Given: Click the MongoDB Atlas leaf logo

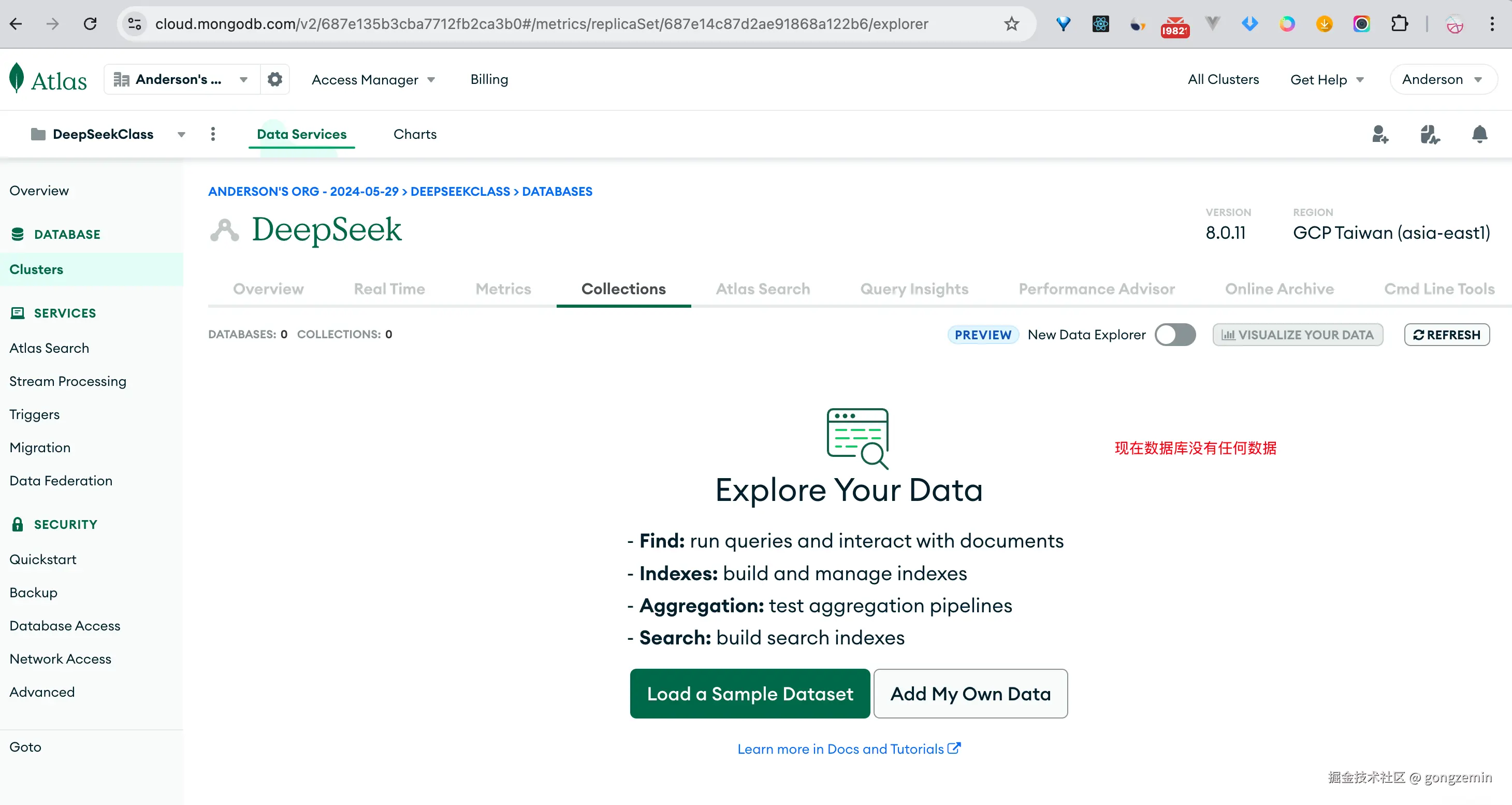Looking at the screenshot, I should pos(17,78).
